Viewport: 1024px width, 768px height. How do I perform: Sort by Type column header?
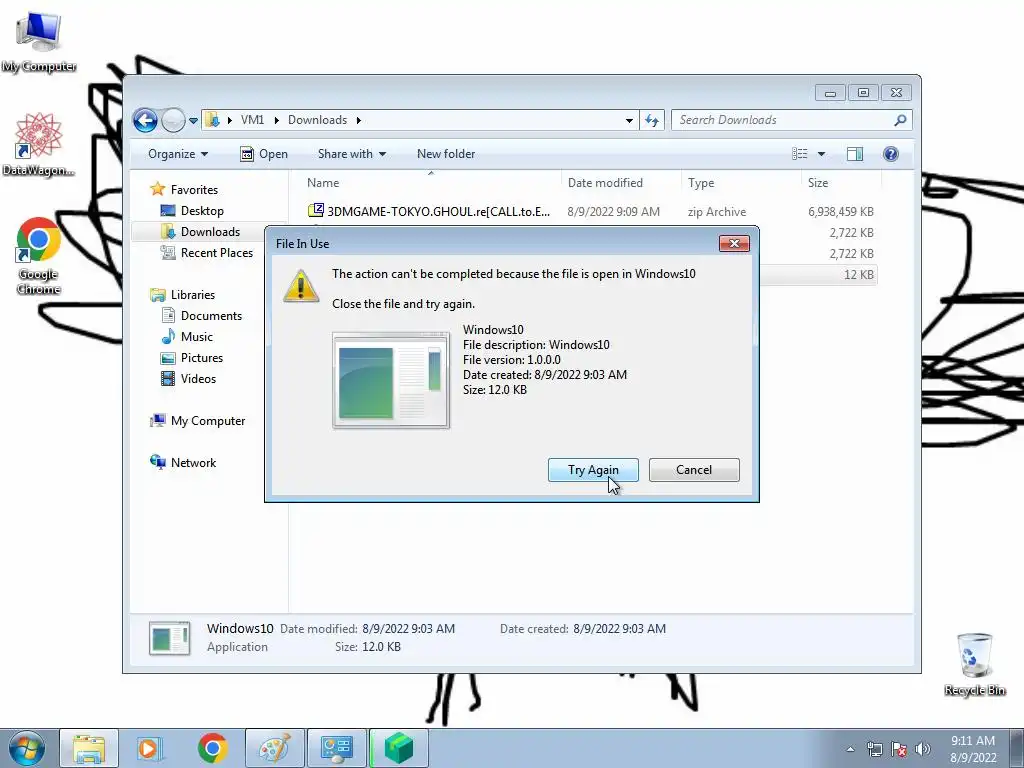click(741, 183)
